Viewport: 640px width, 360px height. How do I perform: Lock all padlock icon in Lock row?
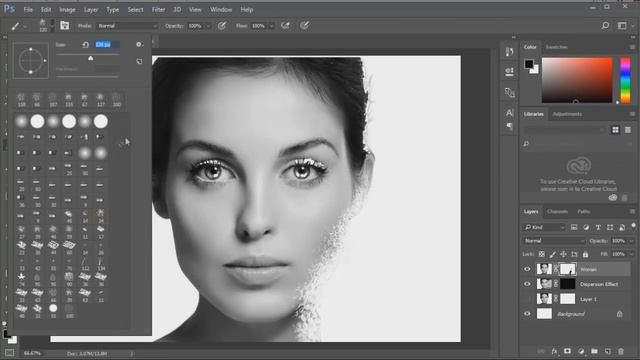point(585,254)
